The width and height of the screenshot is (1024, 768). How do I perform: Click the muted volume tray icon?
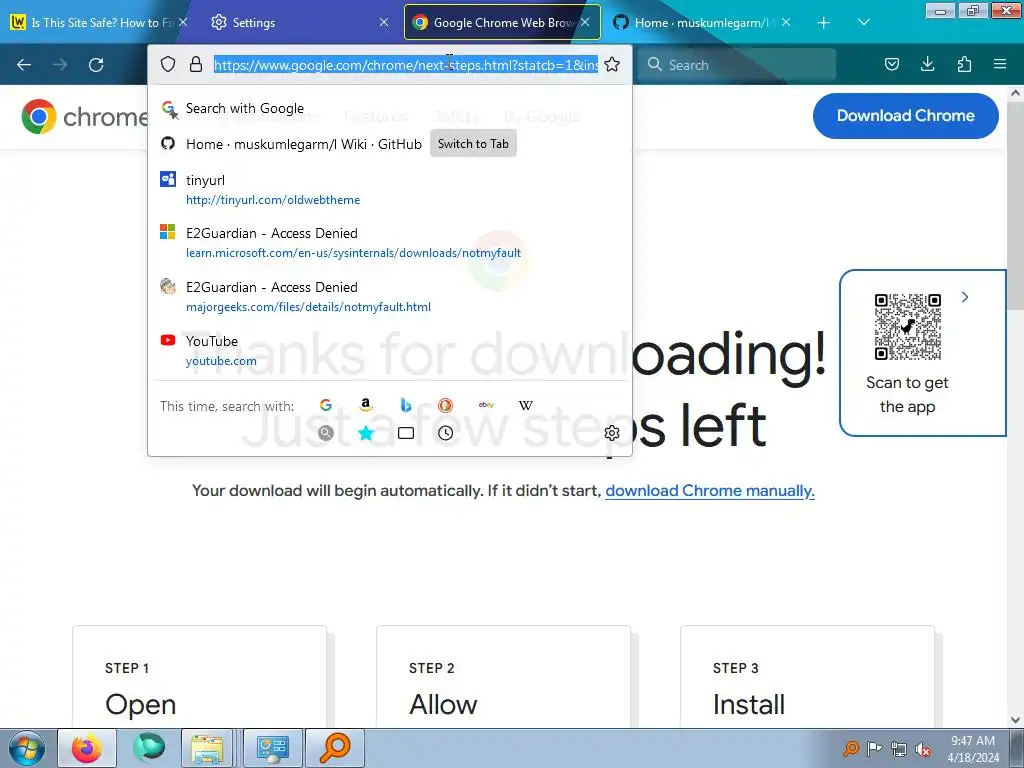pos(923,749)
